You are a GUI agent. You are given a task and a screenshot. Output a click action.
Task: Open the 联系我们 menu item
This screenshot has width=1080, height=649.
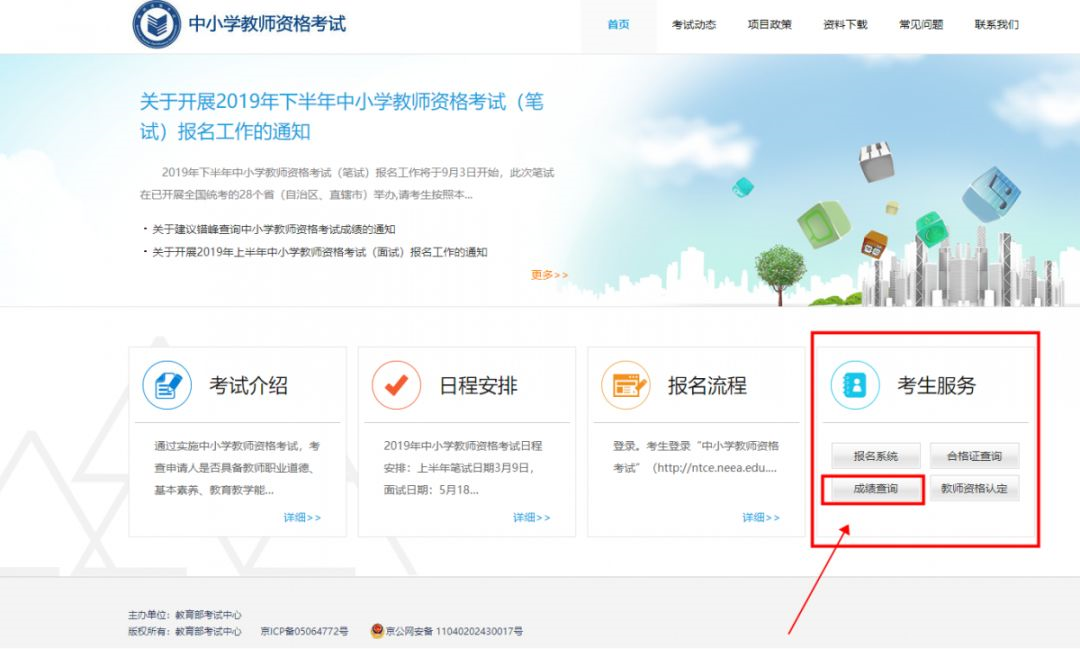tap(997, 24)
